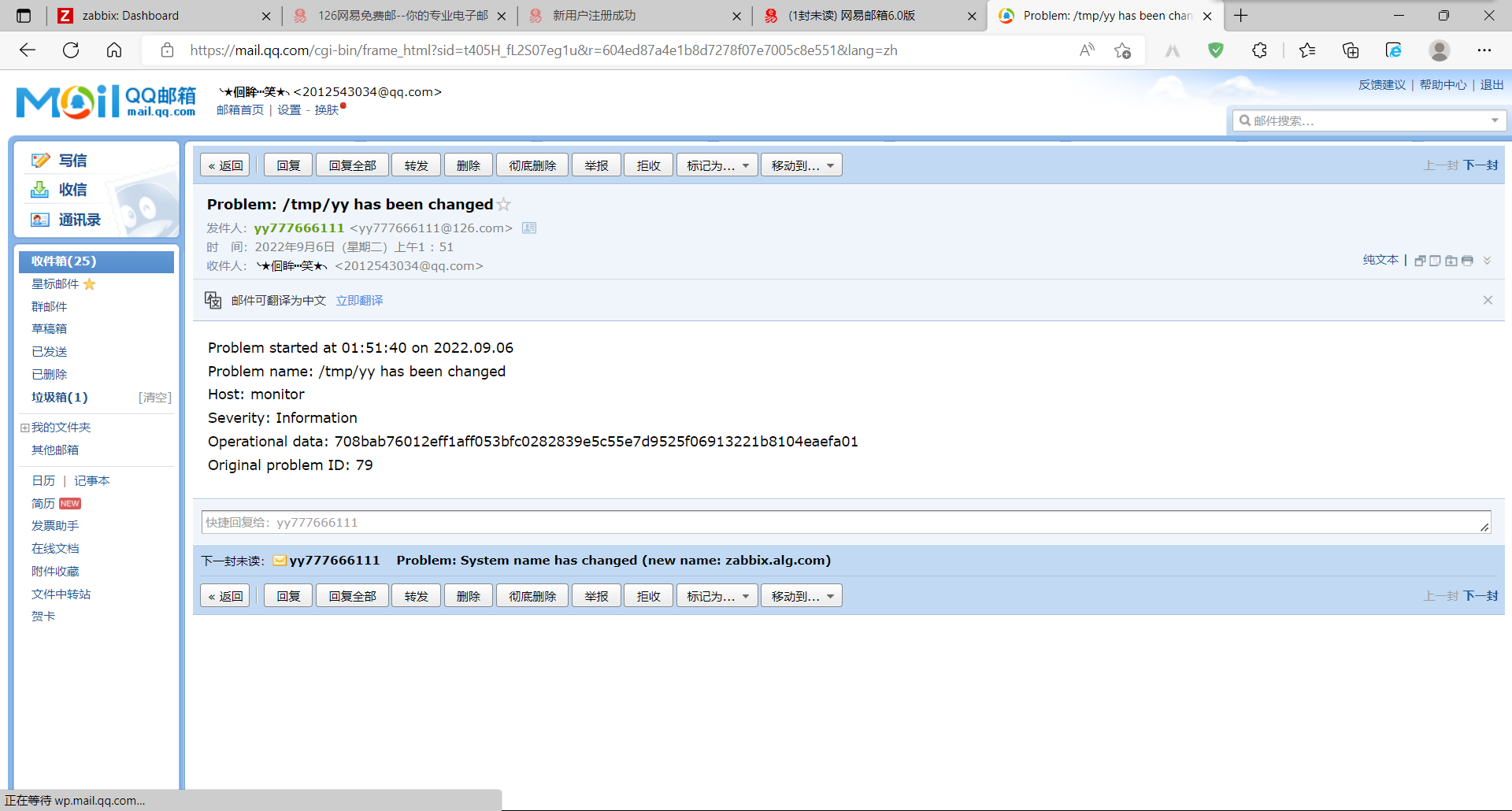This screenshot has width=1512, height=811.
Task: Click 清空 to empty spam folder
Action: [155, 398]
